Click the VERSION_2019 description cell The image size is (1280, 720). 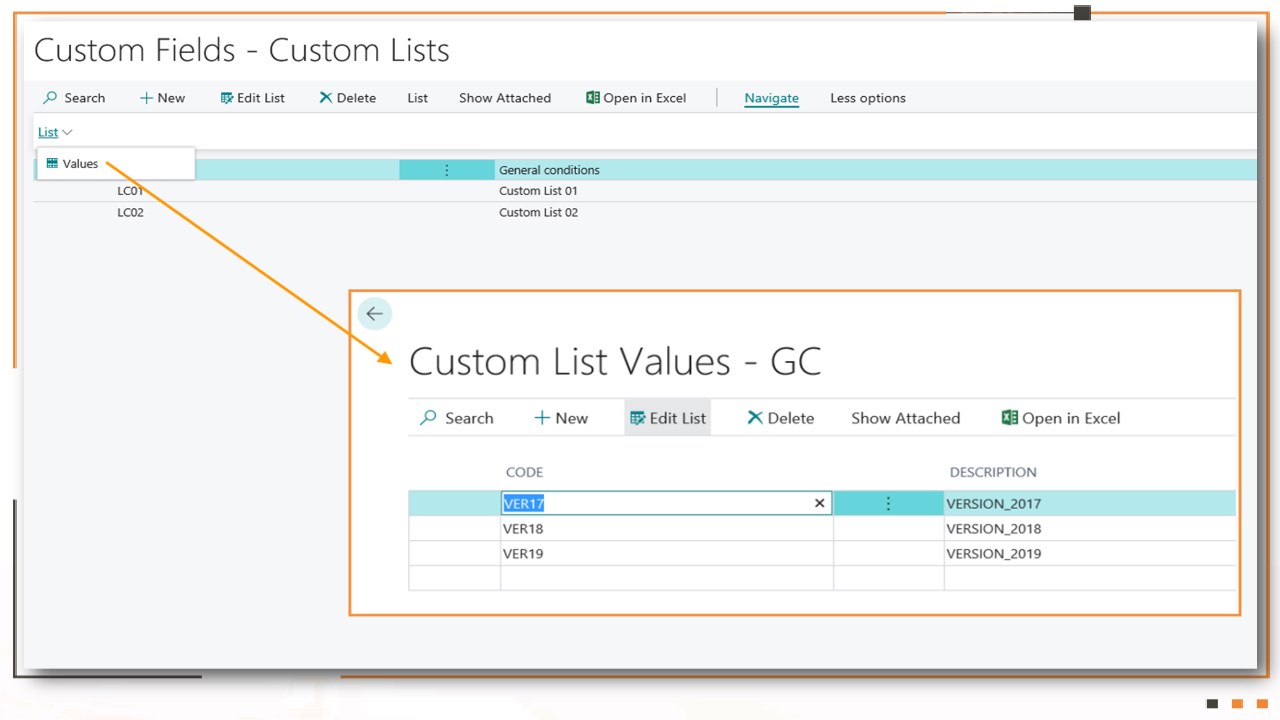[x=1090, y=554]
